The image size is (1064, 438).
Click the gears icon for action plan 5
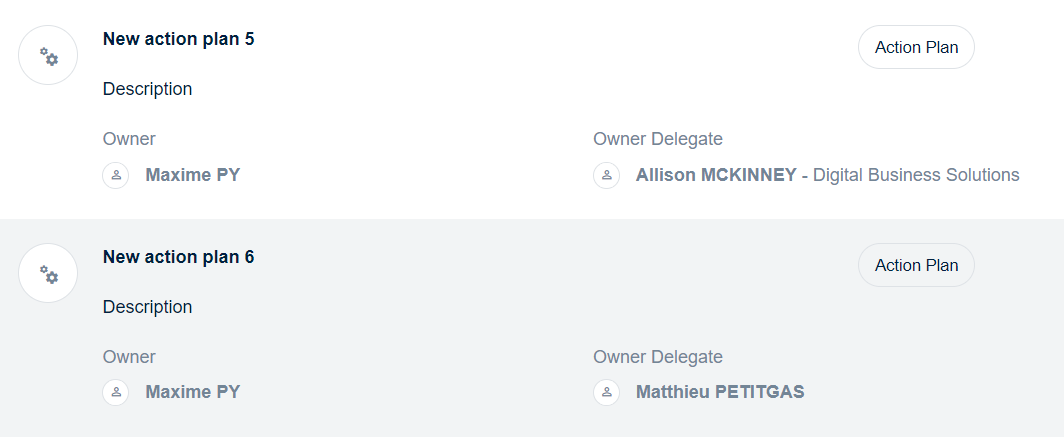pos(48,56)
